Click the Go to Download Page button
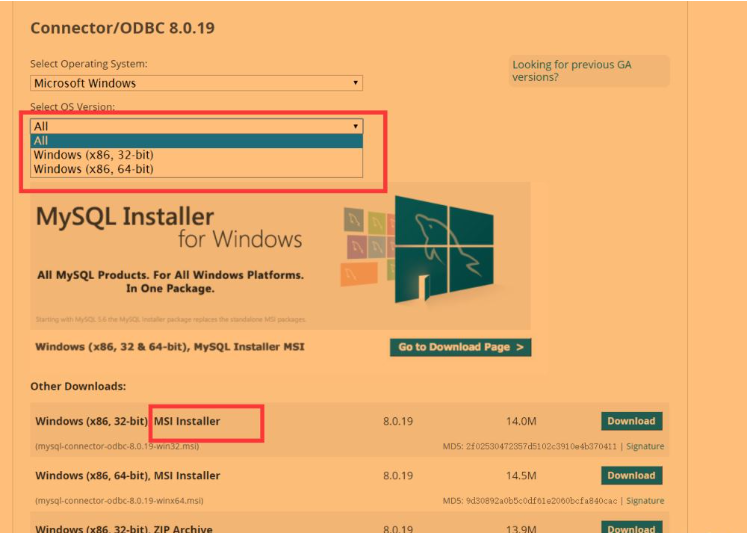 tap(461, 347)
